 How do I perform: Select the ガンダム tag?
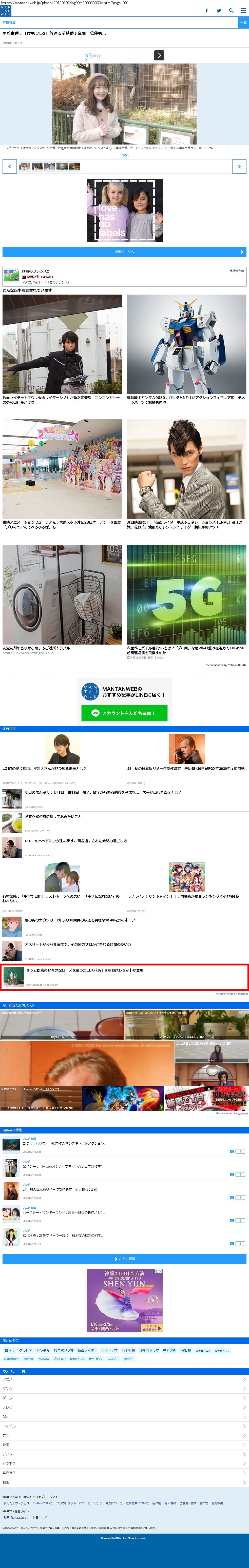click(x=43, y=1351)
